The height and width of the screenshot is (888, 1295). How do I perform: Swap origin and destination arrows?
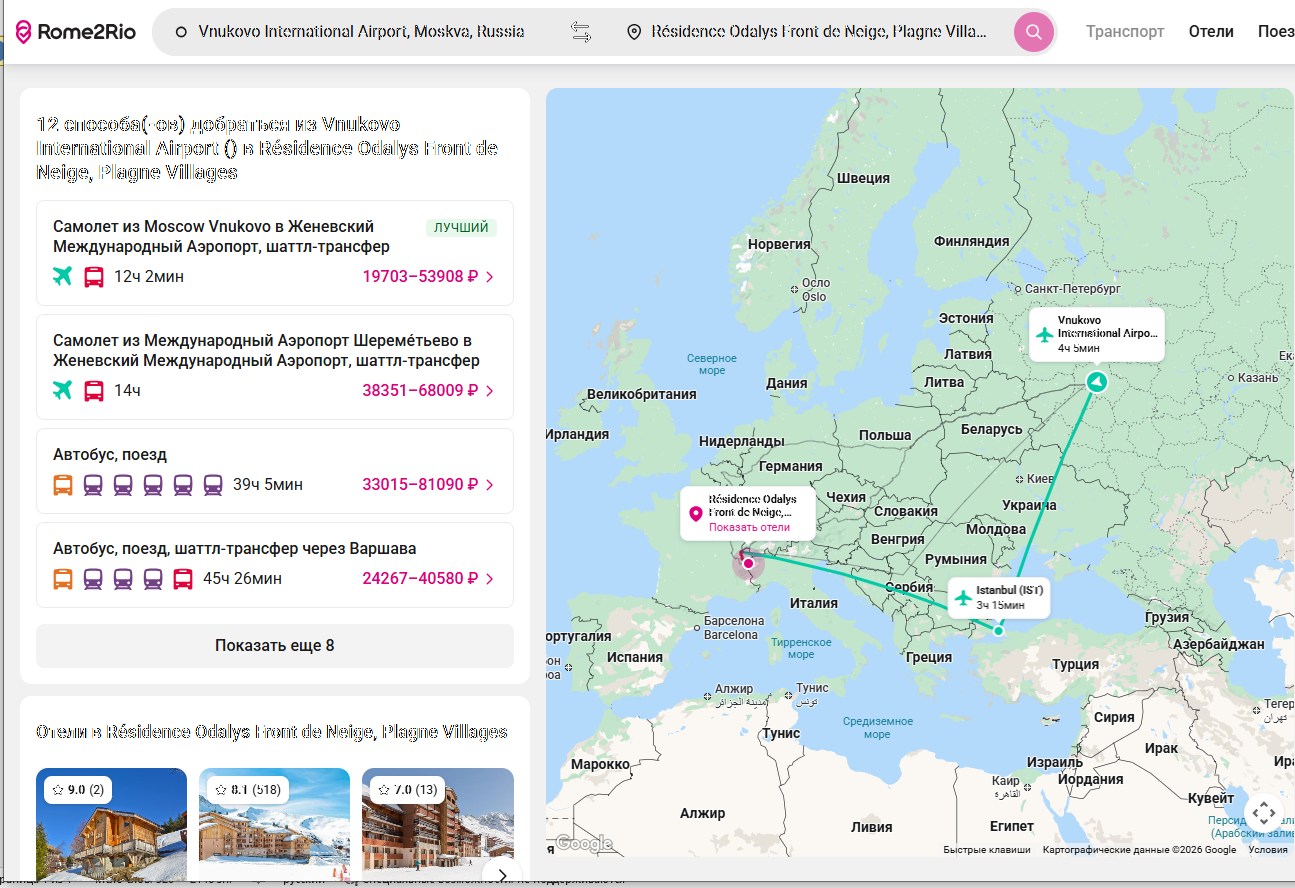point(581,32)
